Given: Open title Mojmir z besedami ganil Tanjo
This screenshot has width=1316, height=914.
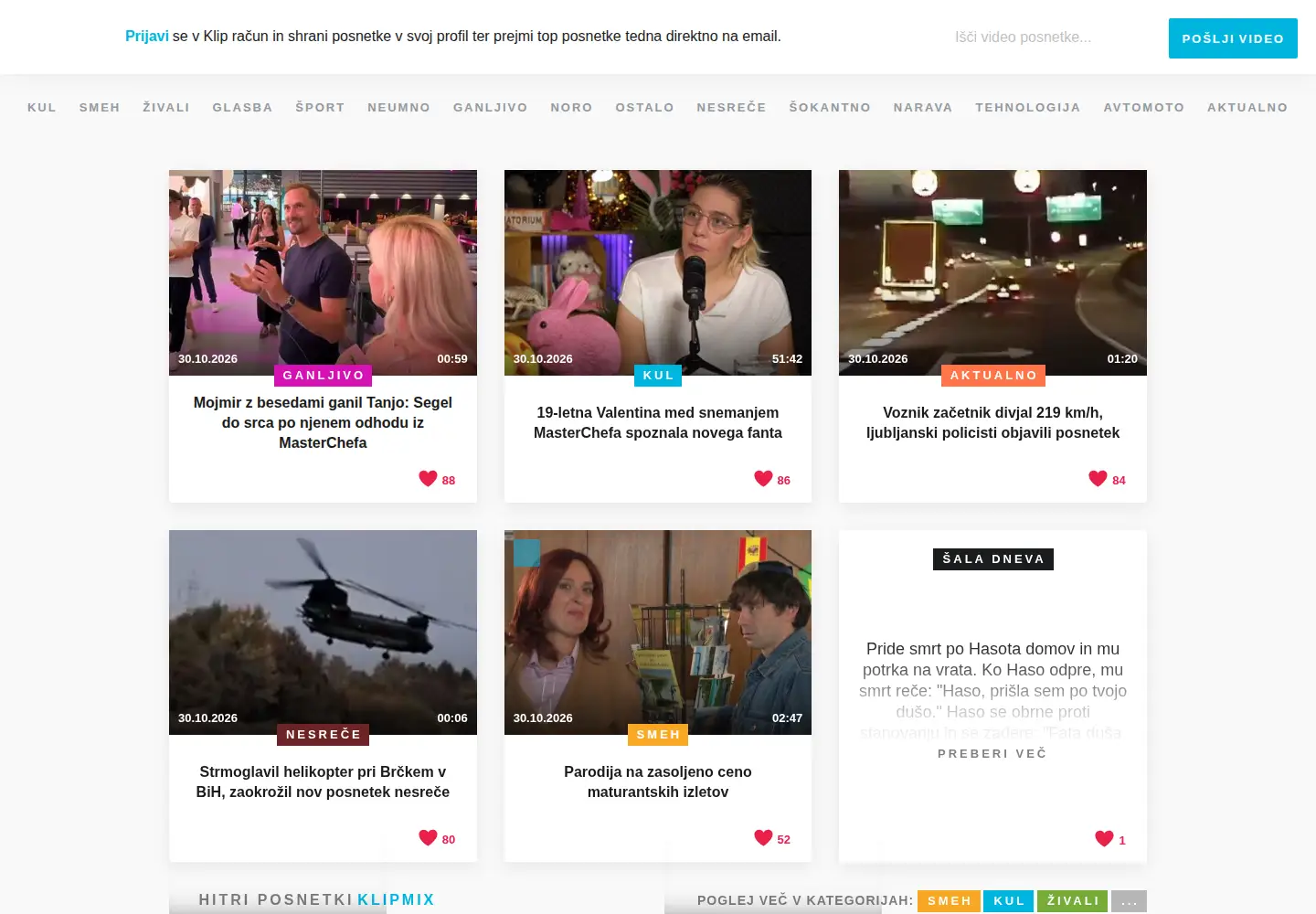Looking at the screenshot, I should [x=323, y=422].
